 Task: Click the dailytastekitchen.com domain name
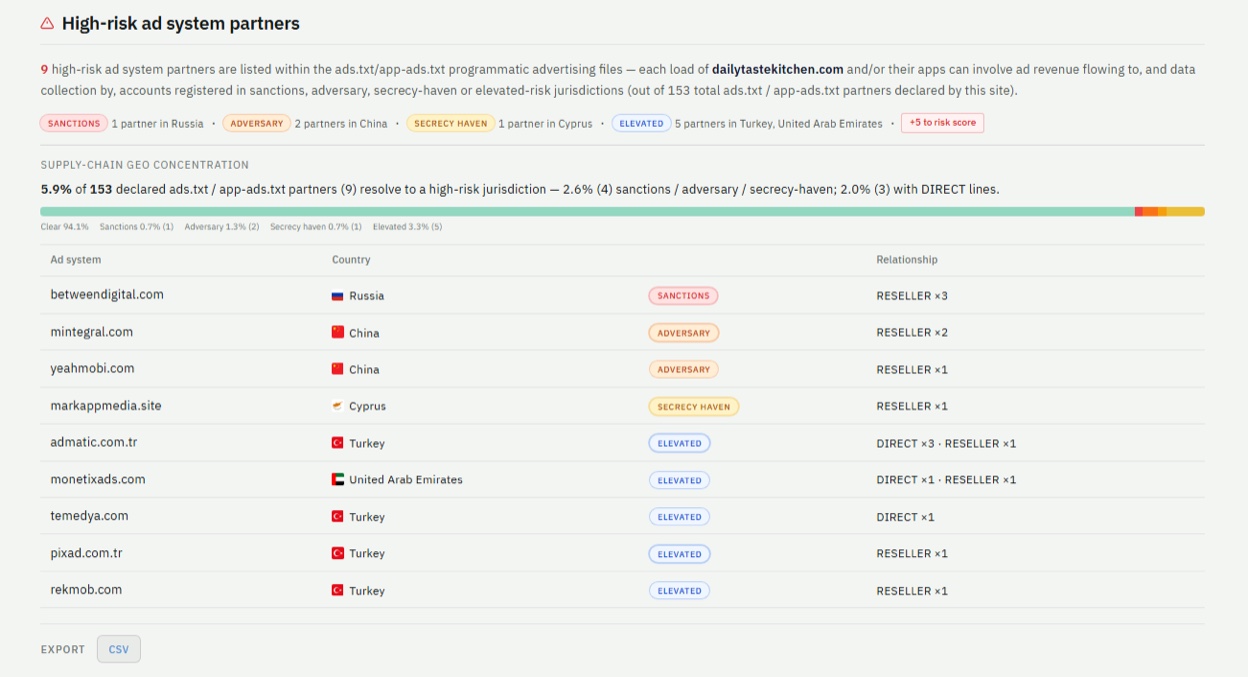click(777, 70)
